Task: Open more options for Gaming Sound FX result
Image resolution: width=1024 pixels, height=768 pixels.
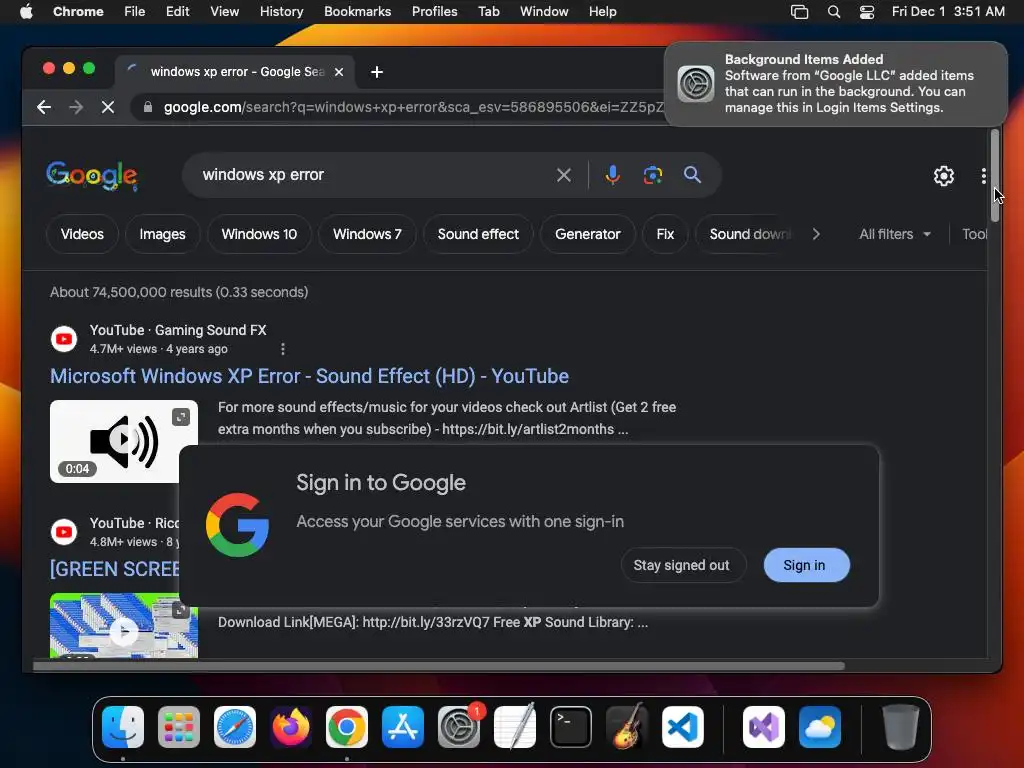Action: pos(283,349)
